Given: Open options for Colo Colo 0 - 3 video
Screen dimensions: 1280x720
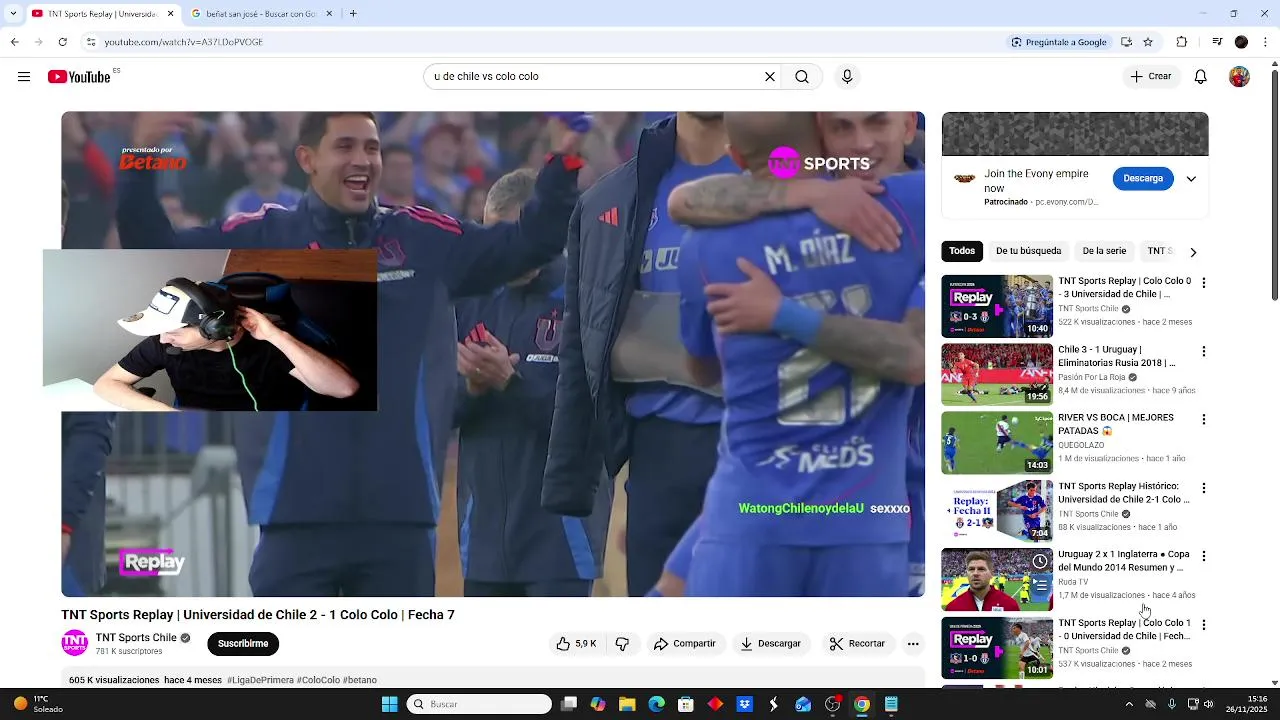Looking at the screenshot, I should click(1204, 283).
